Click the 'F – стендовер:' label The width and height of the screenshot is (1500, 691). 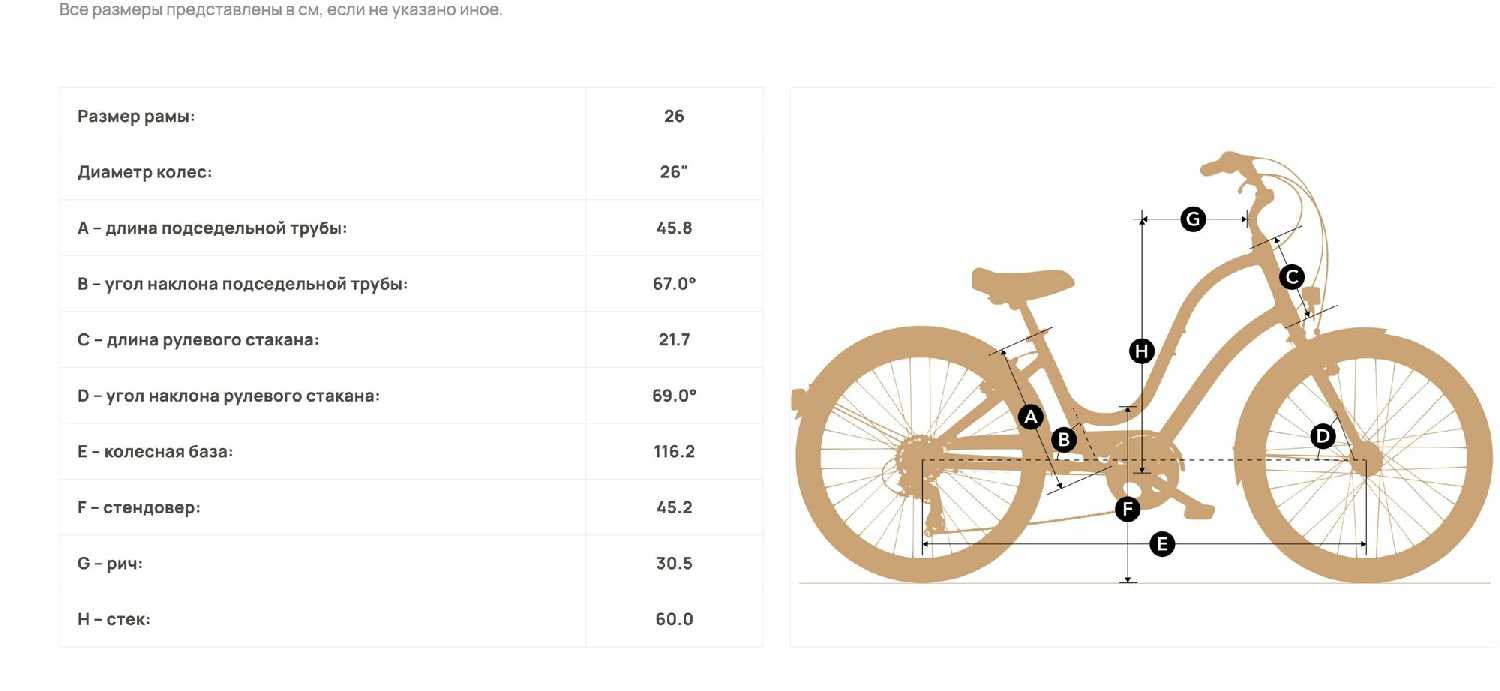[139, 508]
